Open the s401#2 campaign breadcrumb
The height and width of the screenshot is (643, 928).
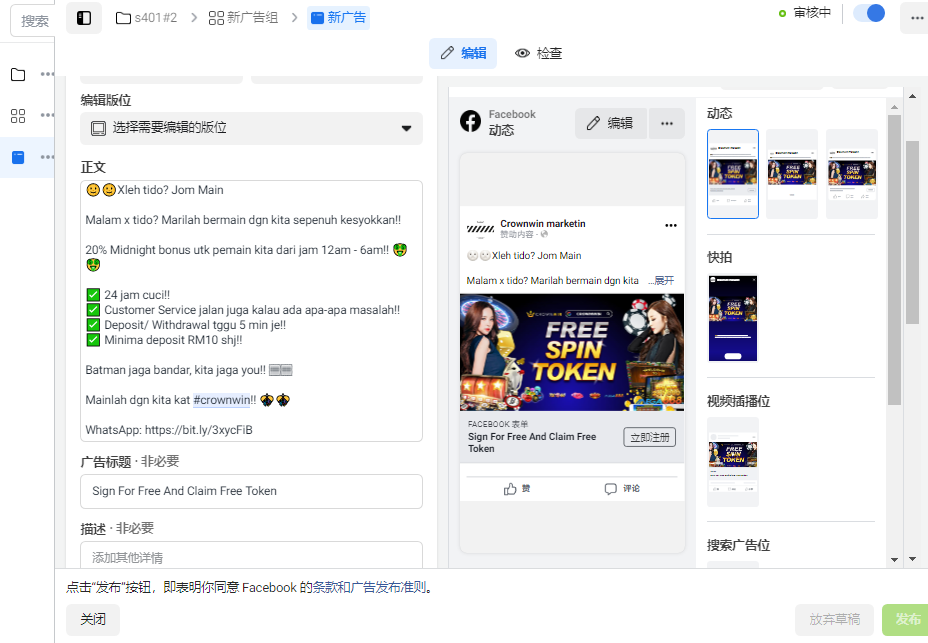(147, 18)
